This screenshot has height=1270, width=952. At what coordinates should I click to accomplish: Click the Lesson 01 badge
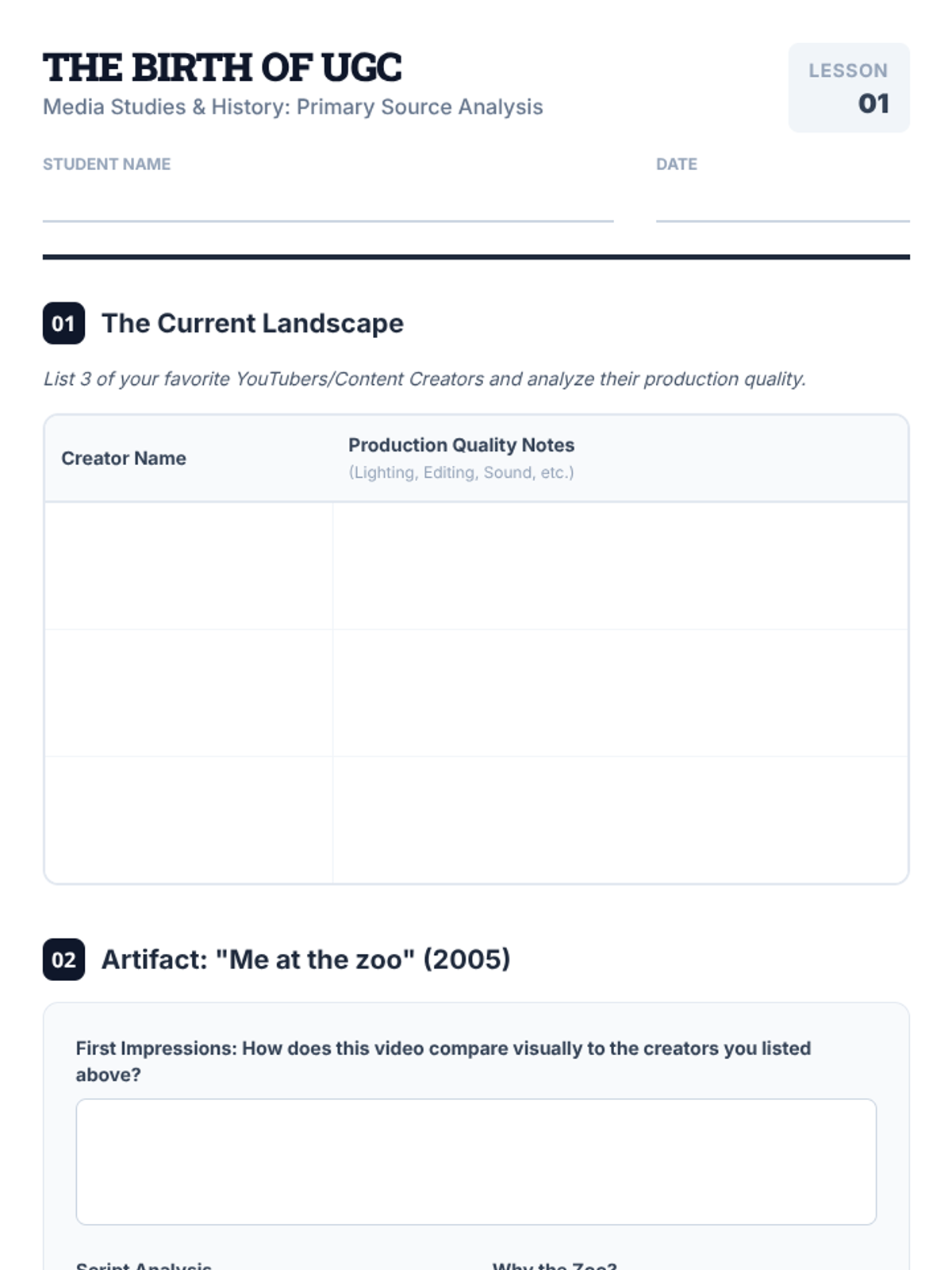(848, 87)
